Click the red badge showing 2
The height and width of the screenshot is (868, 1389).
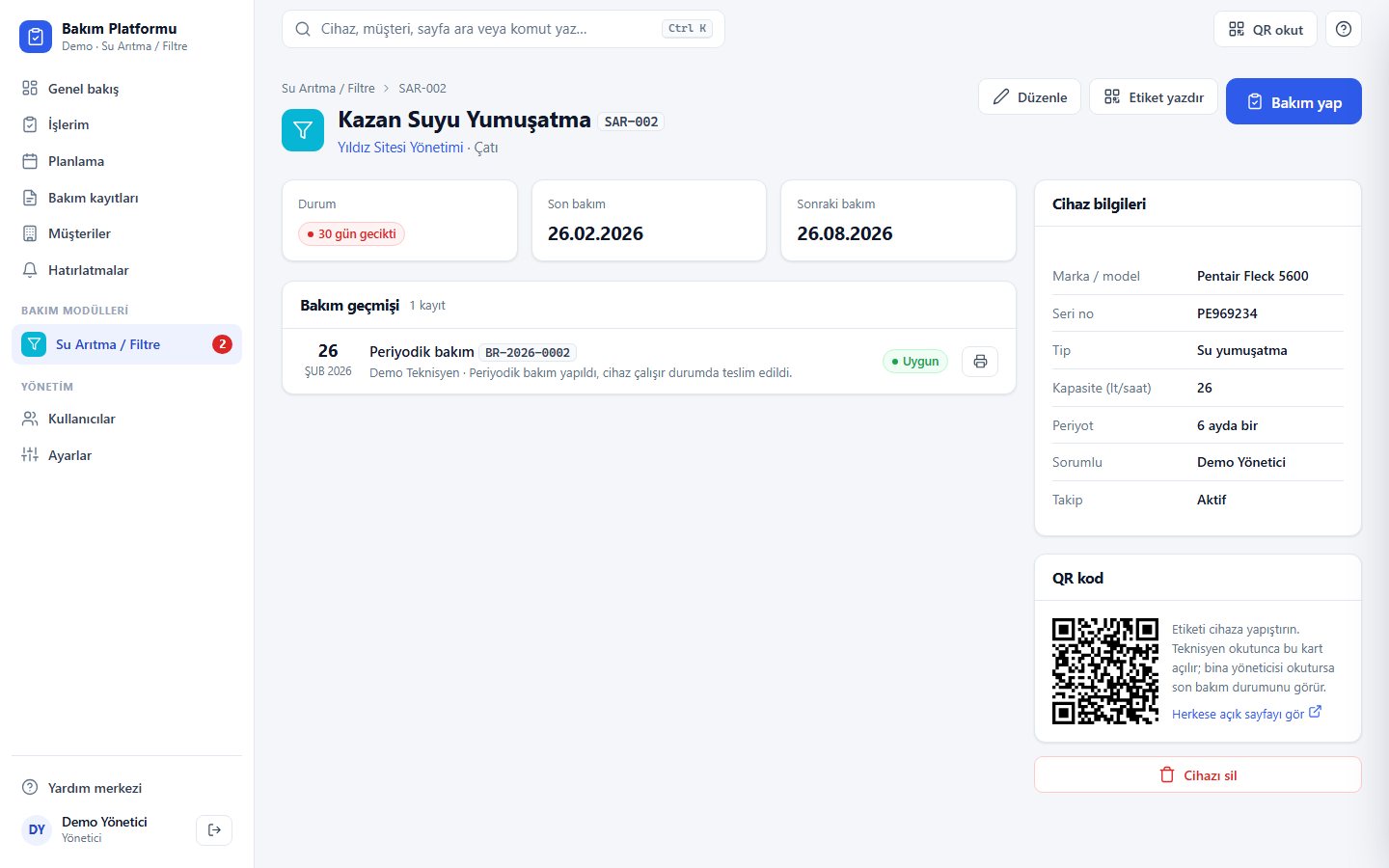click(x=222, y=344)
